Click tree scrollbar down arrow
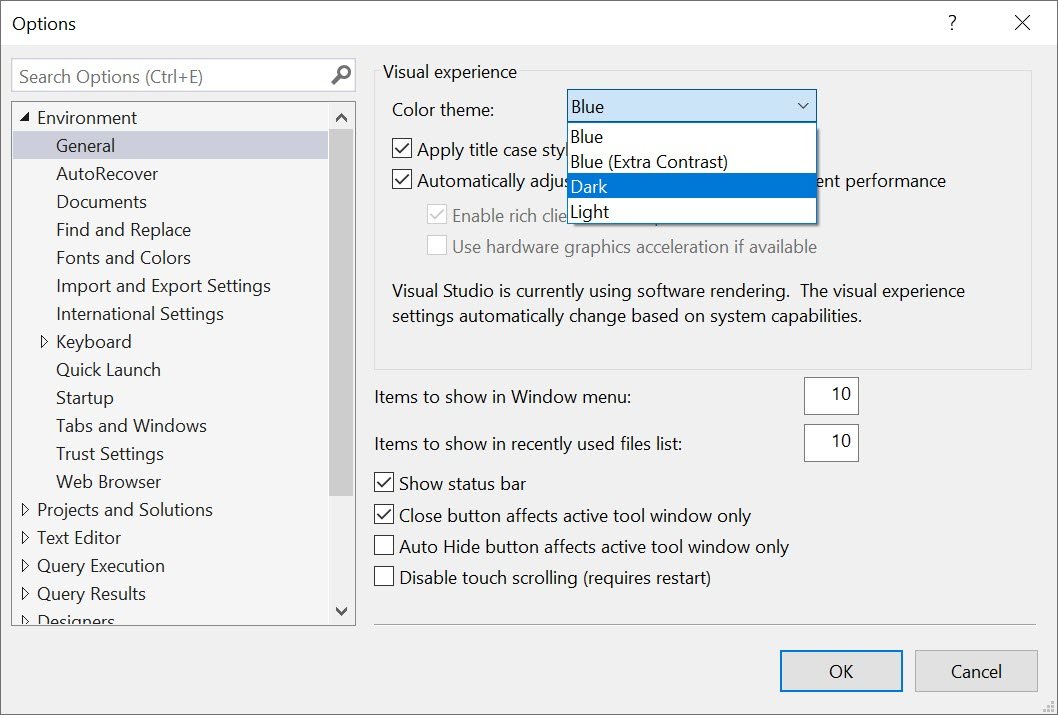Screen dimensions: 1058x715 (x=341, y=611)
